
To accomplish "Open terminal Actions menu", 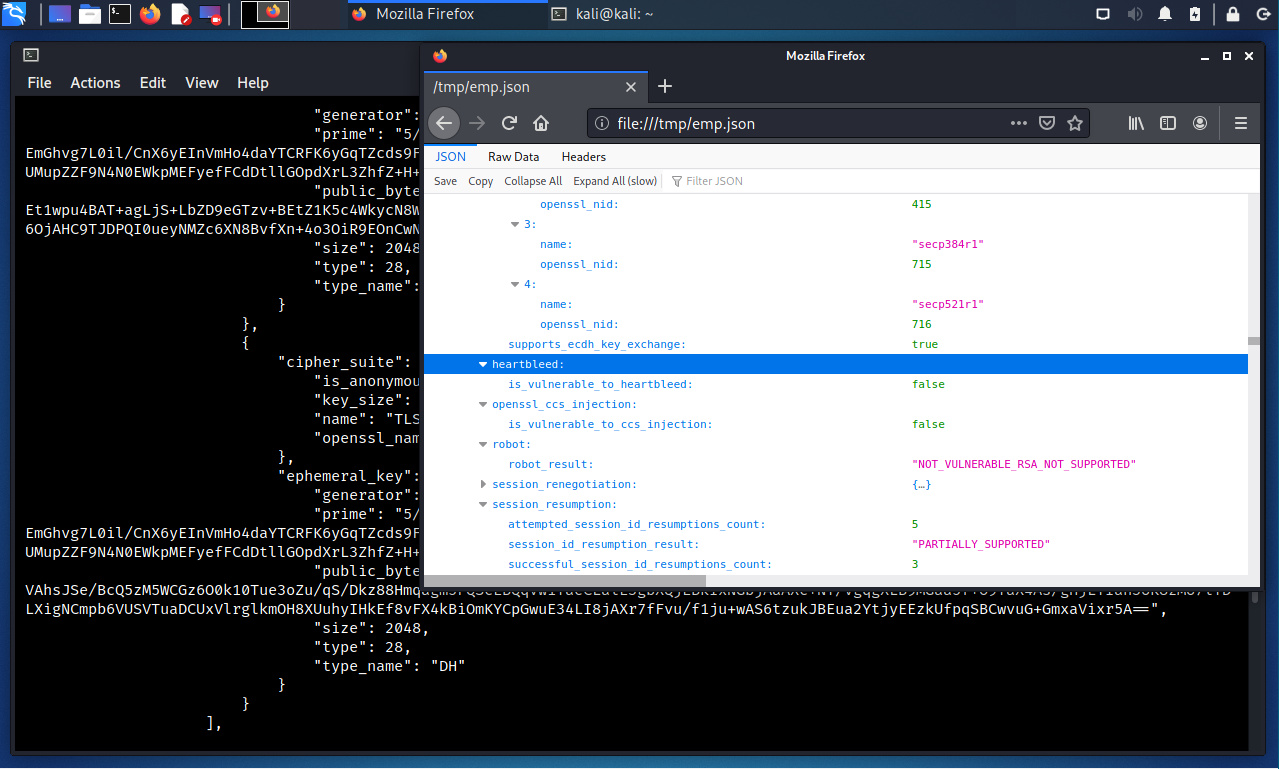I will (95, 83).
